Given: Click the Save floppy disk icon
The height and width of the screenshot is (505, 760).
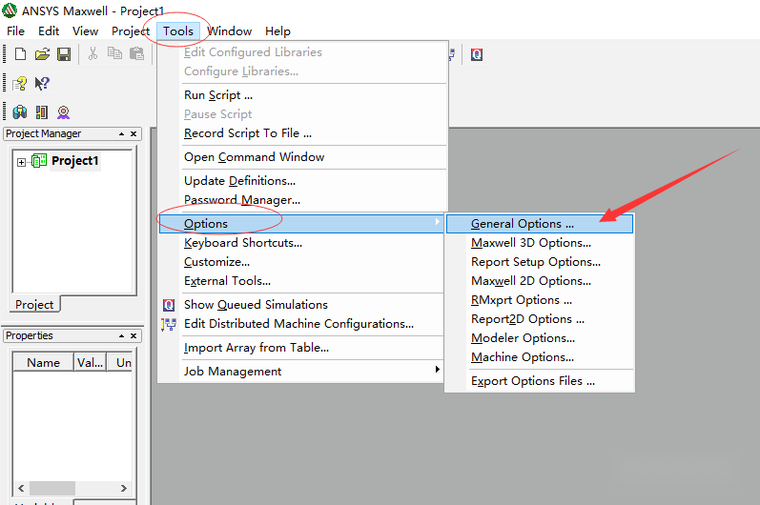Looking at the screenshot, I should pyautogui.click(x=64, y=54).
